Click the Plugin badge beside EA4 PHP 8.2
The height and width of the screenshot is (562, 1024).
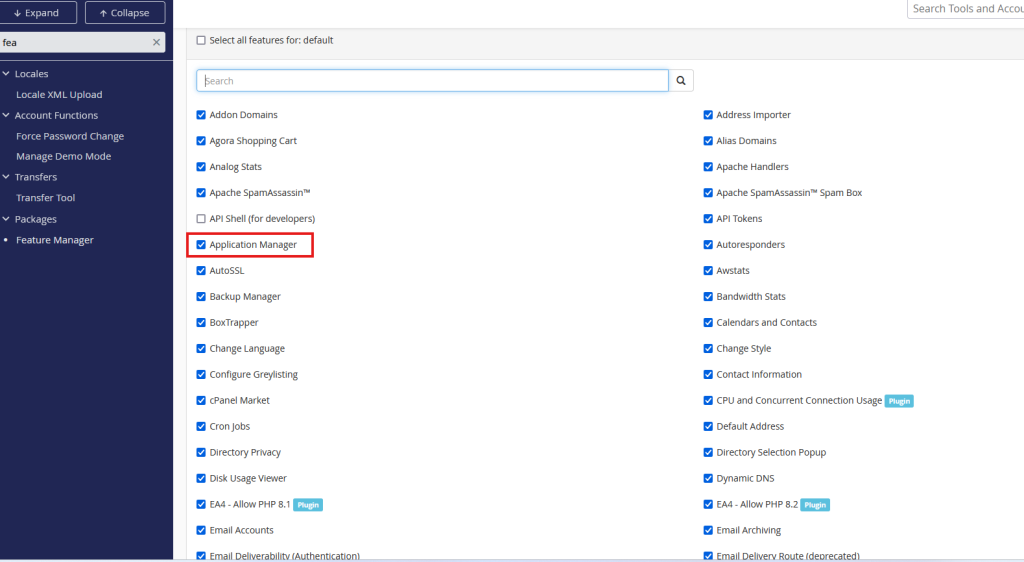pos(815,505)
